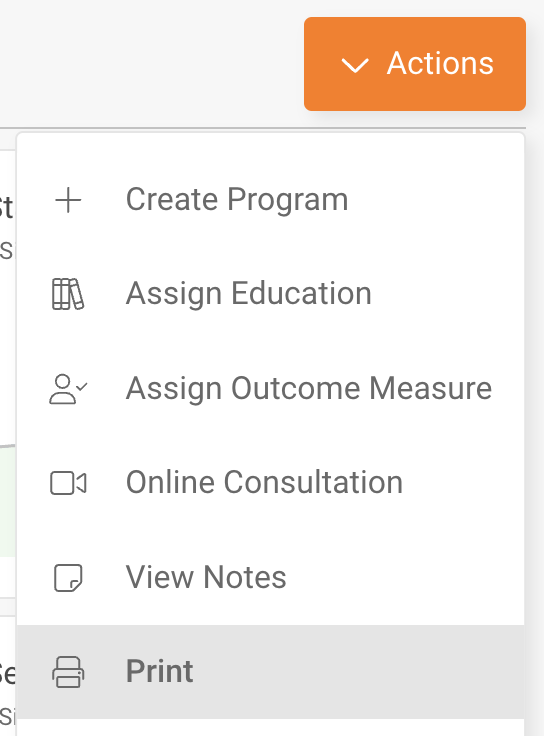Click the plus icon beside Create Program
544x736 pixels.
coord(68,200)
